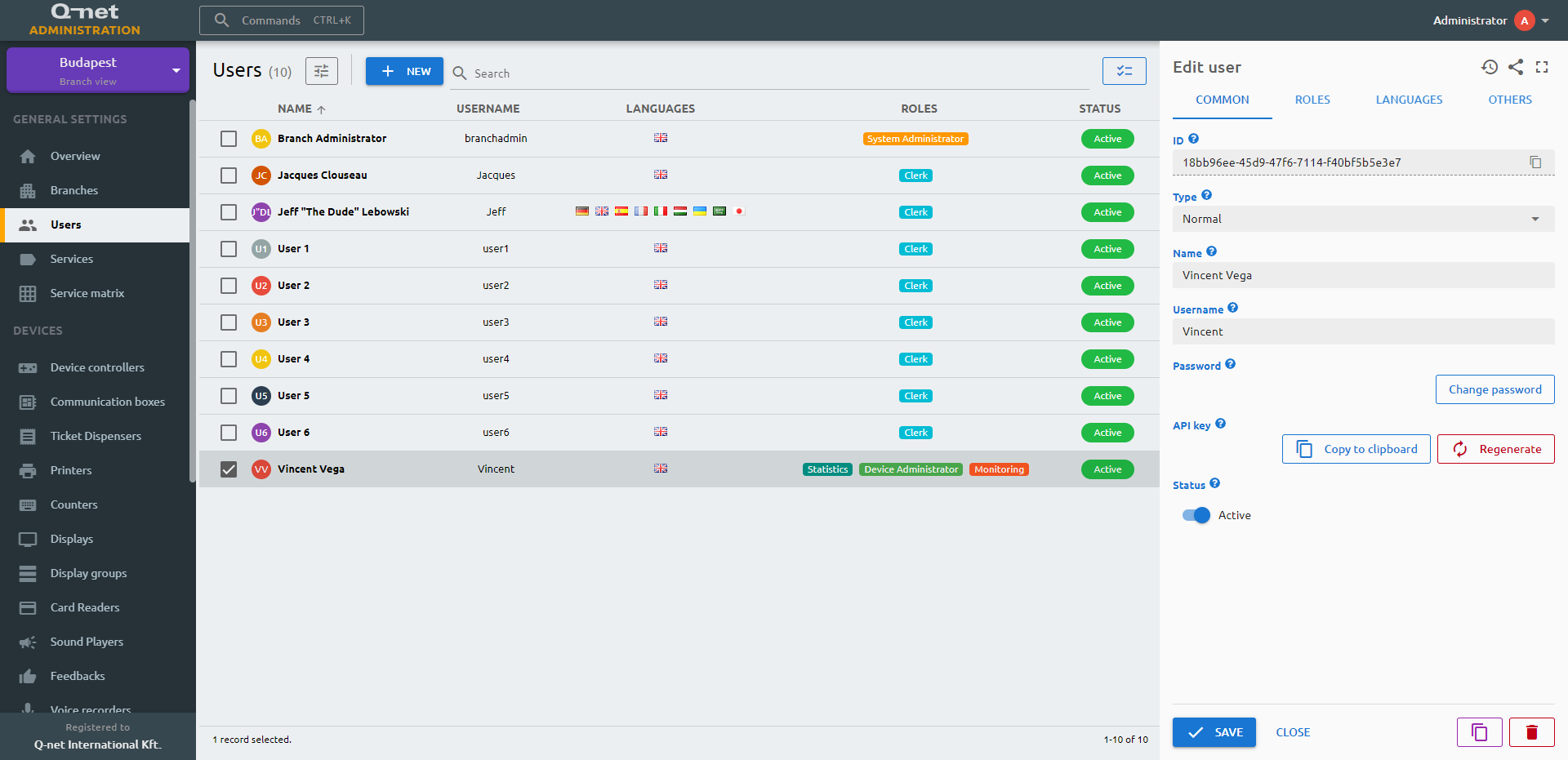Open Displays in the sidebar

[x=95, y=539]
